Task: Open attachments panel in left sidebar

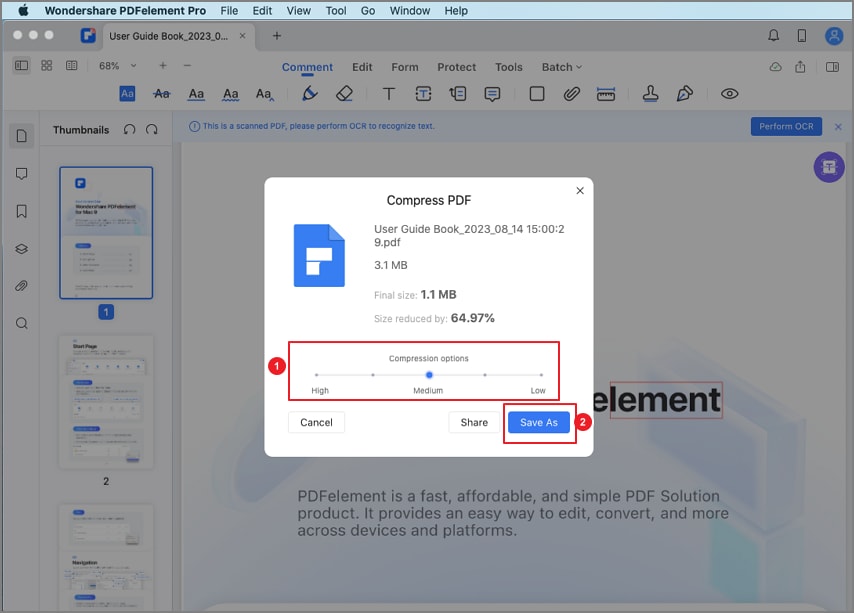Action: [x=21, y=286]
